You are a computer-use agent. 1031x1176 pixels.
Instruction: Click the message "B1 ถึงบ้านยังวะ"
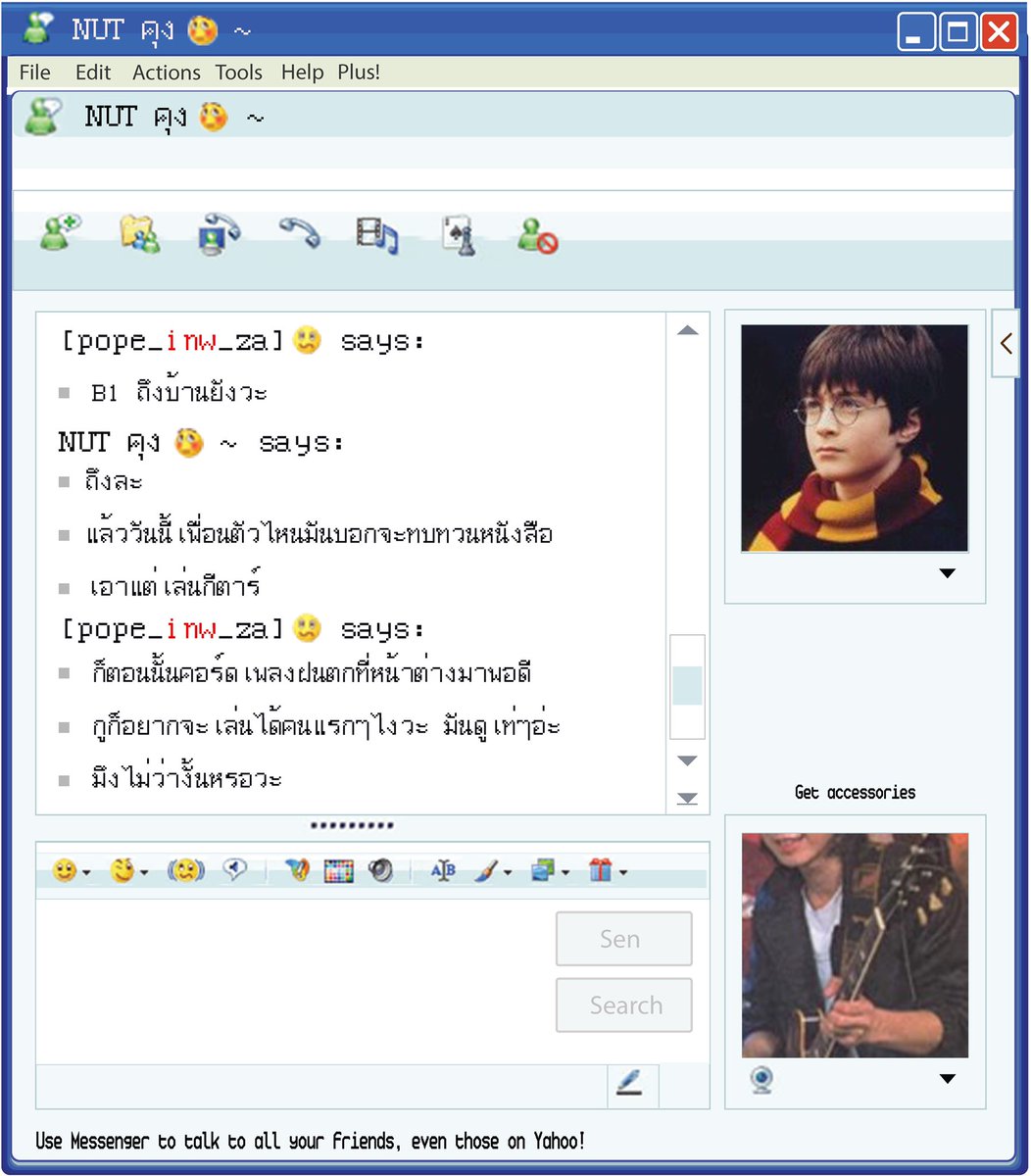click(x=179, y=392)
